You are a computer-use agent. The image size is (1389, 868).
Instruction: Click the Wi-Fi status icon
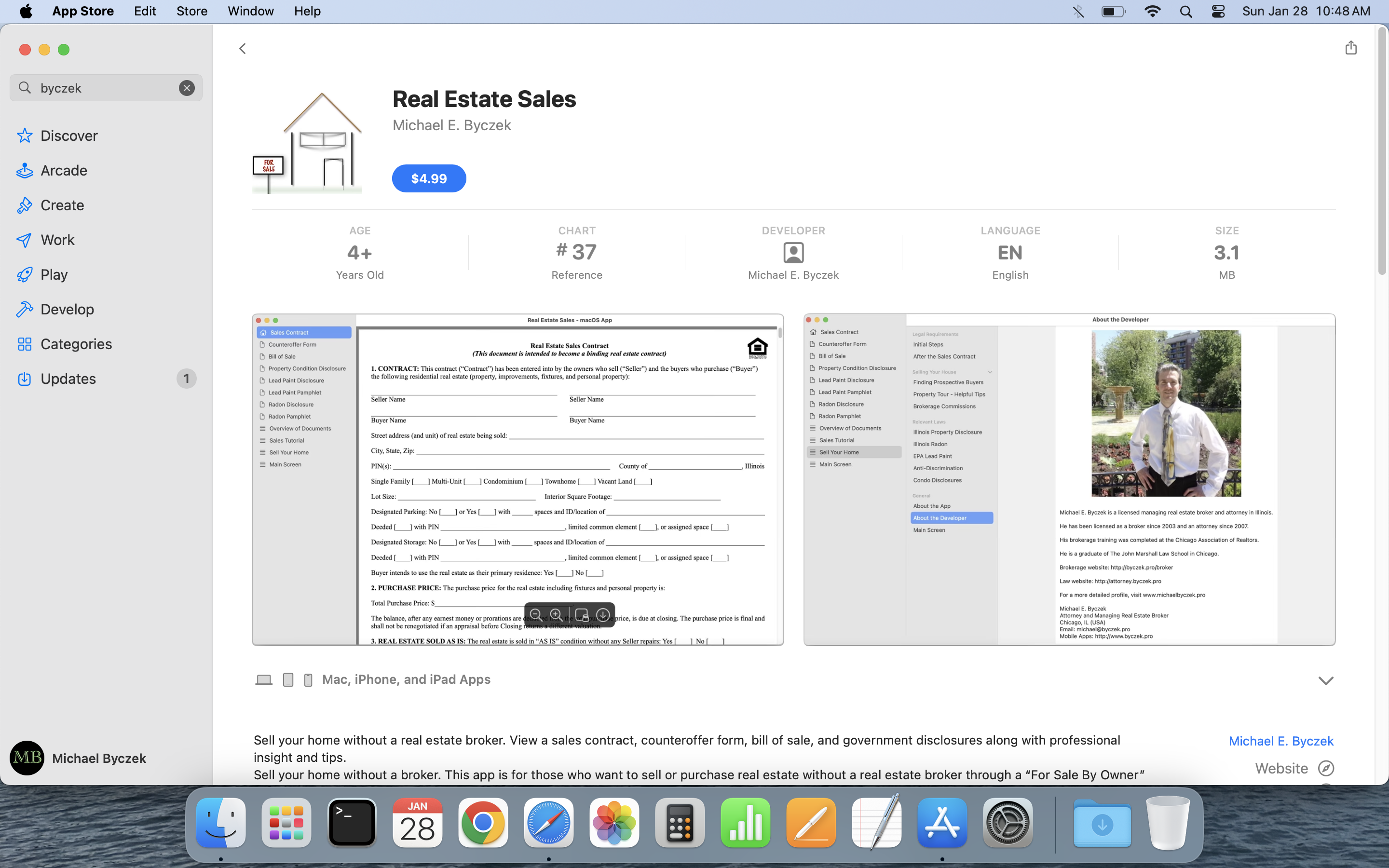tap(1152, 11)
